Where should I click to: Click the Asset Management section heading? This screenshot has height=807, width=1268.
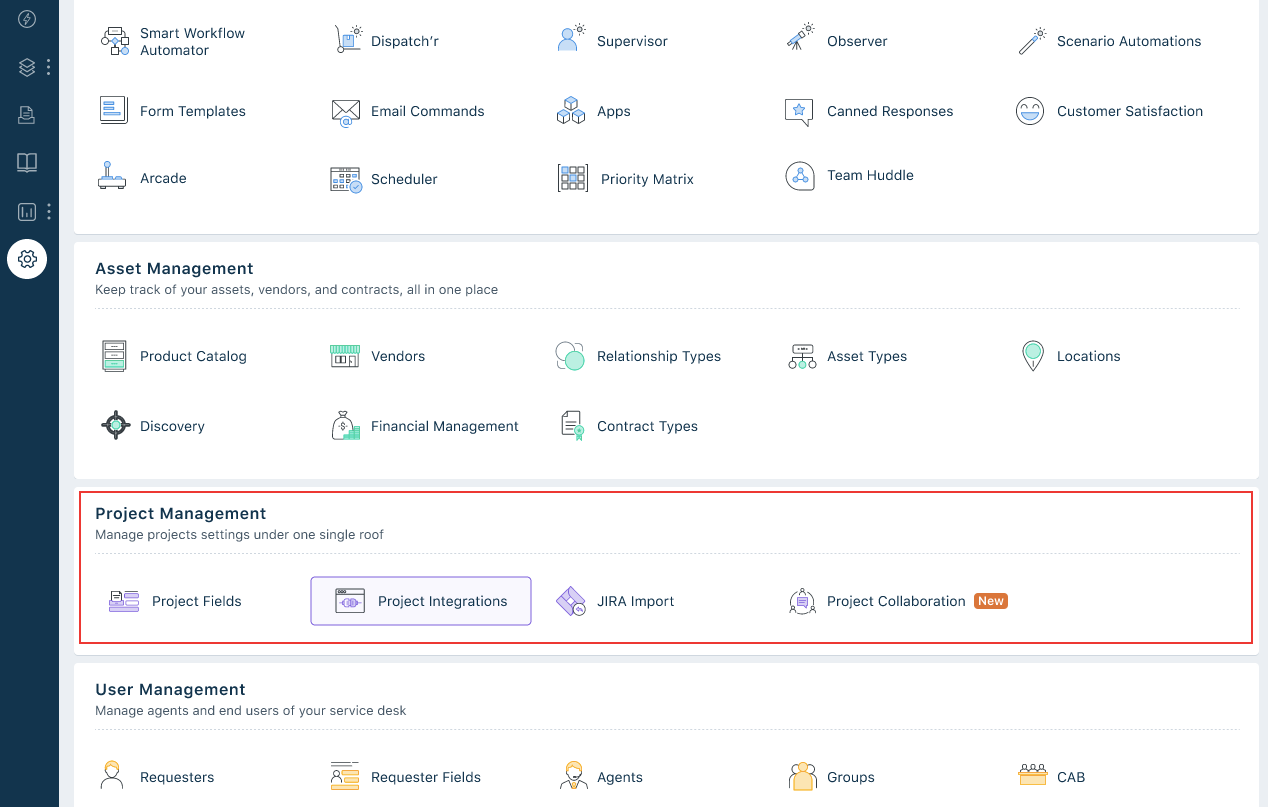[x=174, y=268]
